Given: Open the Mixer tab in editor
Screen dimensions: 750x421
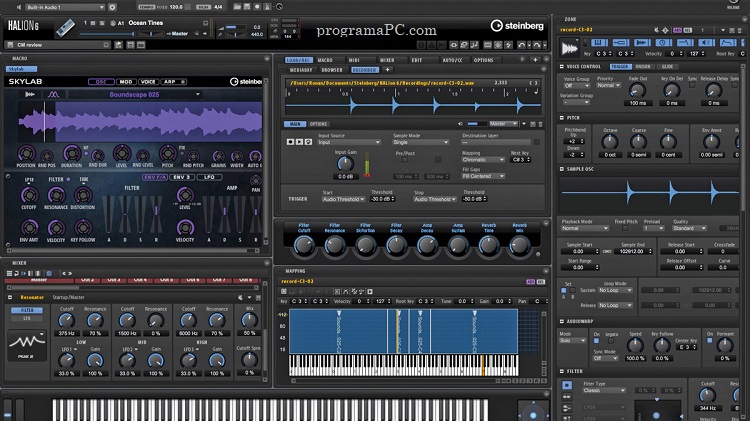Looking at the screenshot, I should coord(386,60).
